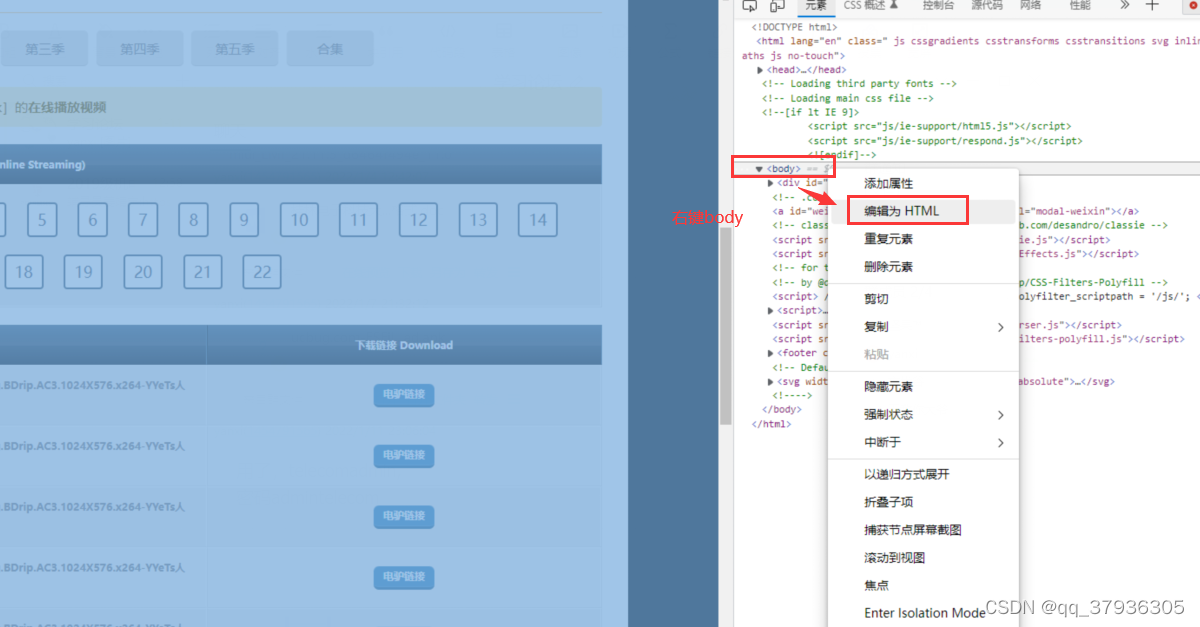Collapse the body node triangle
This screenshot has height=627, width=1200.
(760, 169)
